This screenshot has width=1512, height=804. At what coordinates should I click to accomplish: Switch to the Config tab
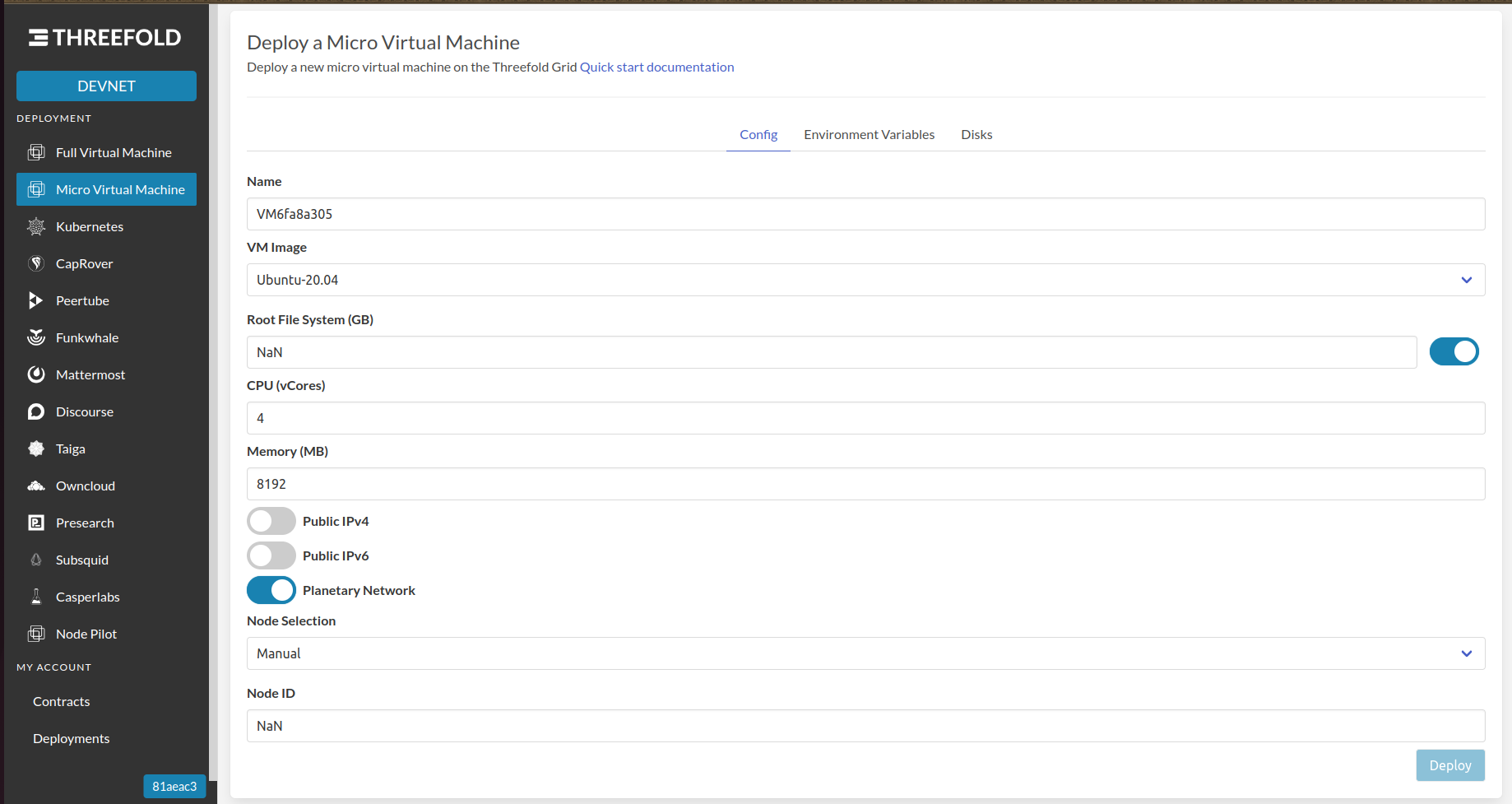[758, 134]
